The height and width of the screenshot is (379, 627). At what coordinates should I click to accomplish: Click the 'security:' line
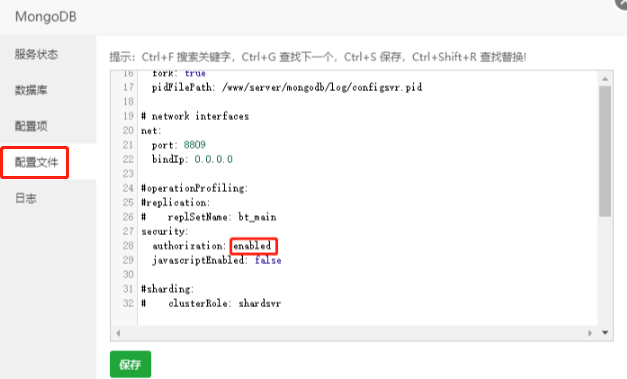click(165, 231)
